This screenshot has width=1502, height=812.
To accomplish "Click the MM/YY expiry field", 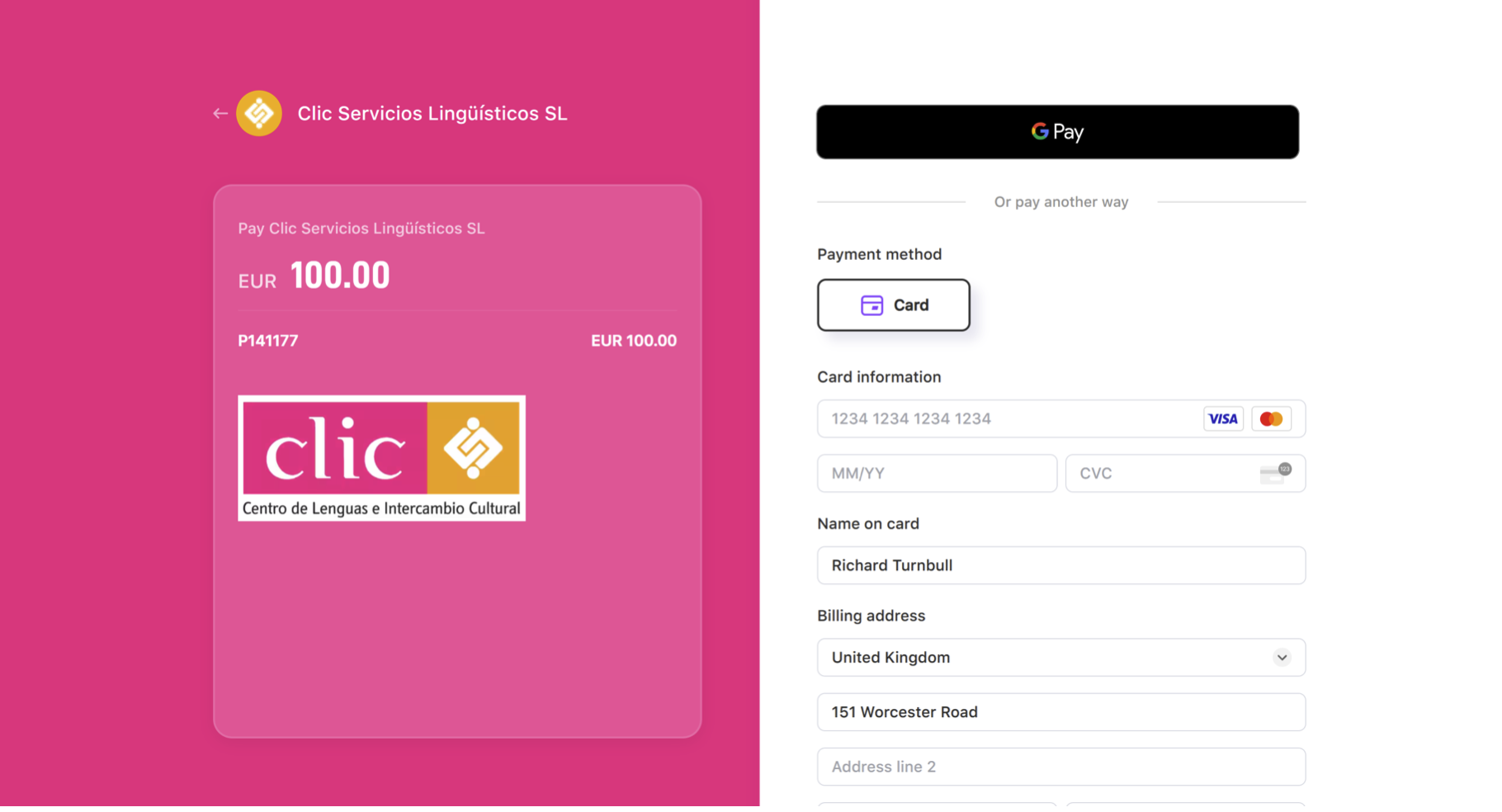I will (x=937, y=474).
